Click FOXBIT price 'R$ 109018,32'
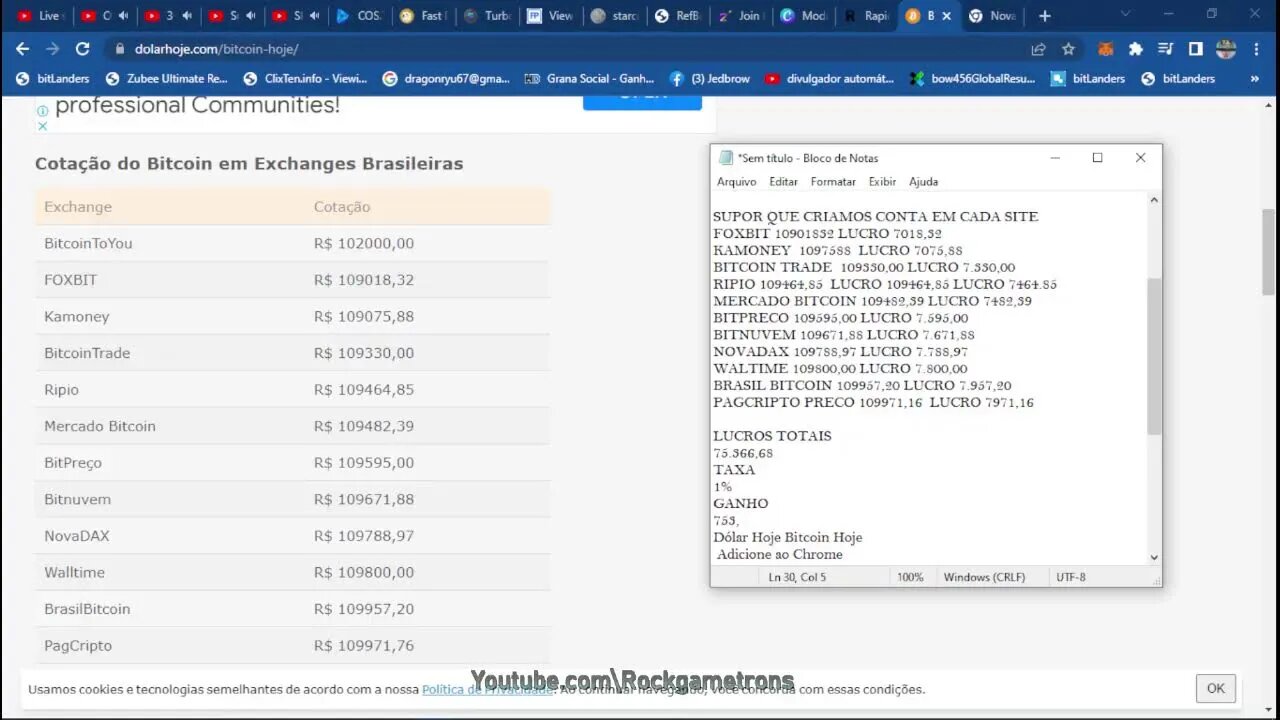 pos(364,280)
